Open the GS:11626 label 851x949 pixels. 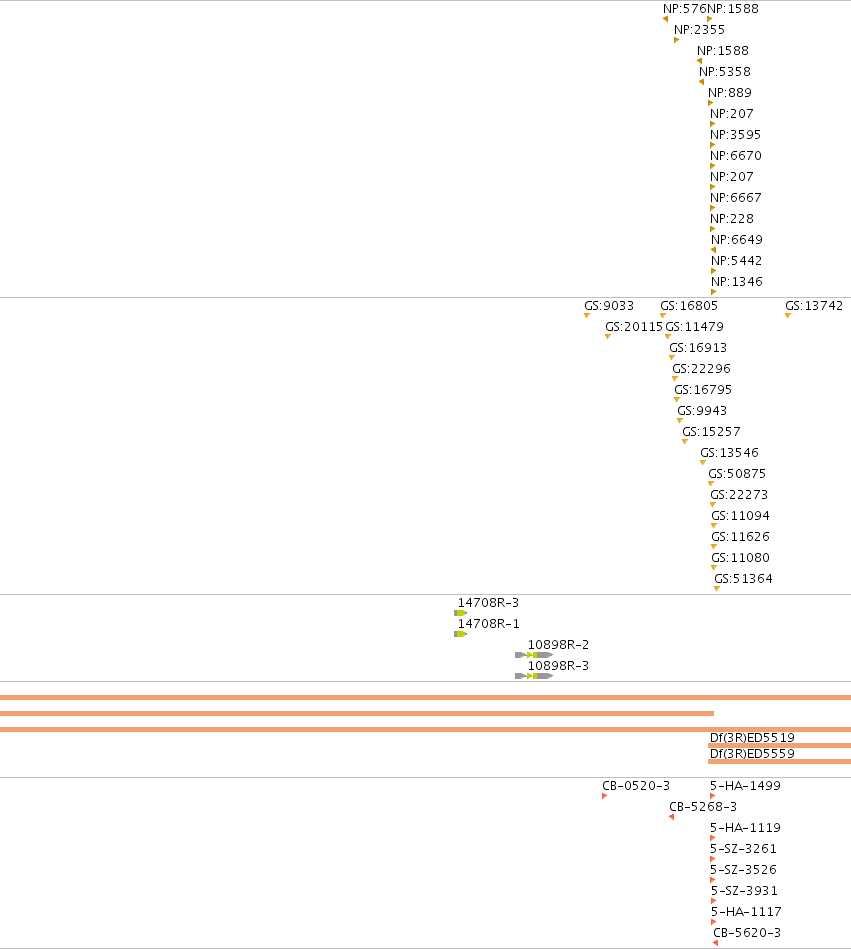pos(740,536)
